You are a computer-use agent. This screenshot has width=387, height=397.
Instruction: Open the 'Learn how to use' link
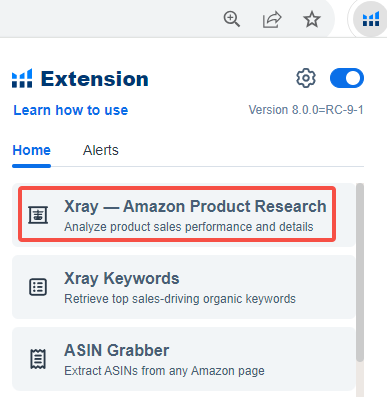tap(71, 110)
